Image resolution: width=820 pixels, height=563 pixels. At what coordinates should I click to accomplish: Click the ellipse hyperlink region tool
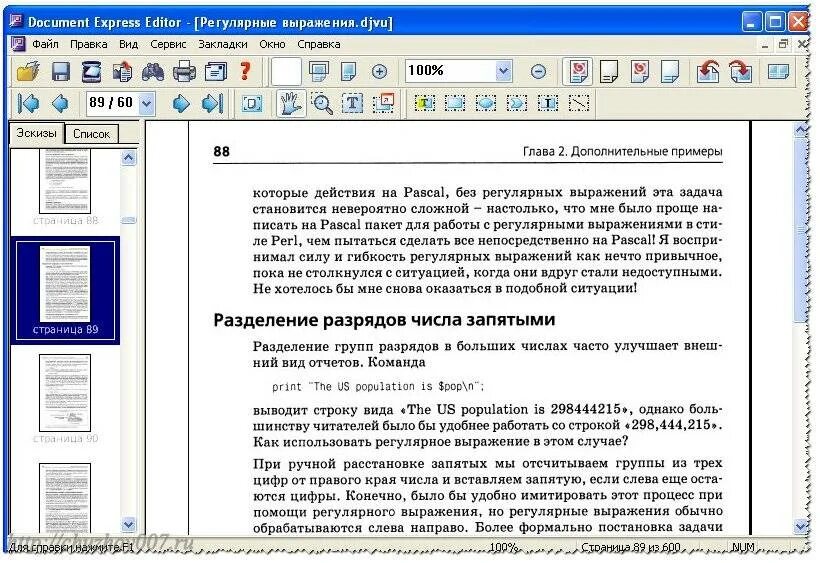[x=486, y=104]
